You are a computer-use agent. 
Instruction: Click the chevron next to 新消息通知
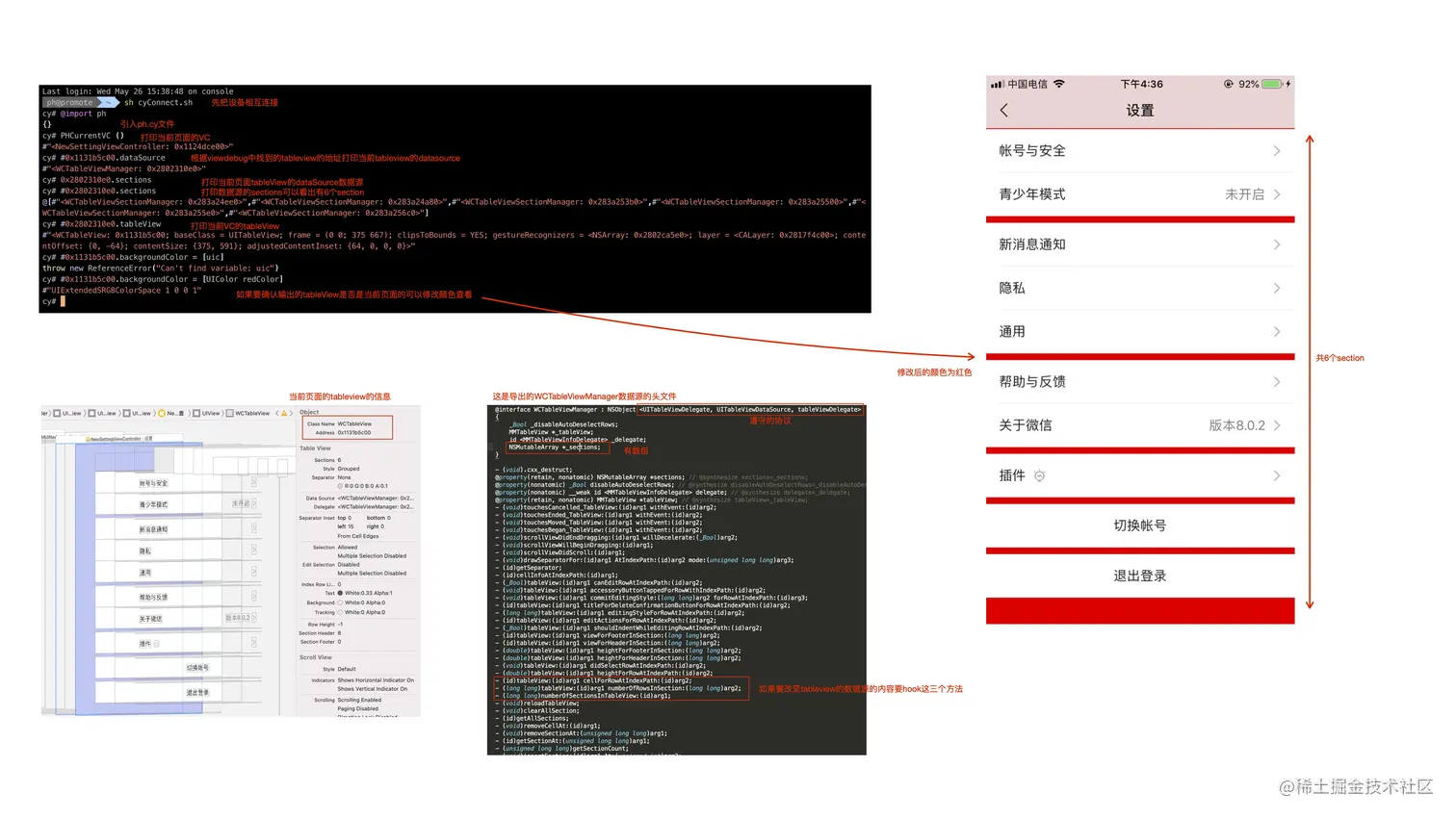pos(1277,244)
